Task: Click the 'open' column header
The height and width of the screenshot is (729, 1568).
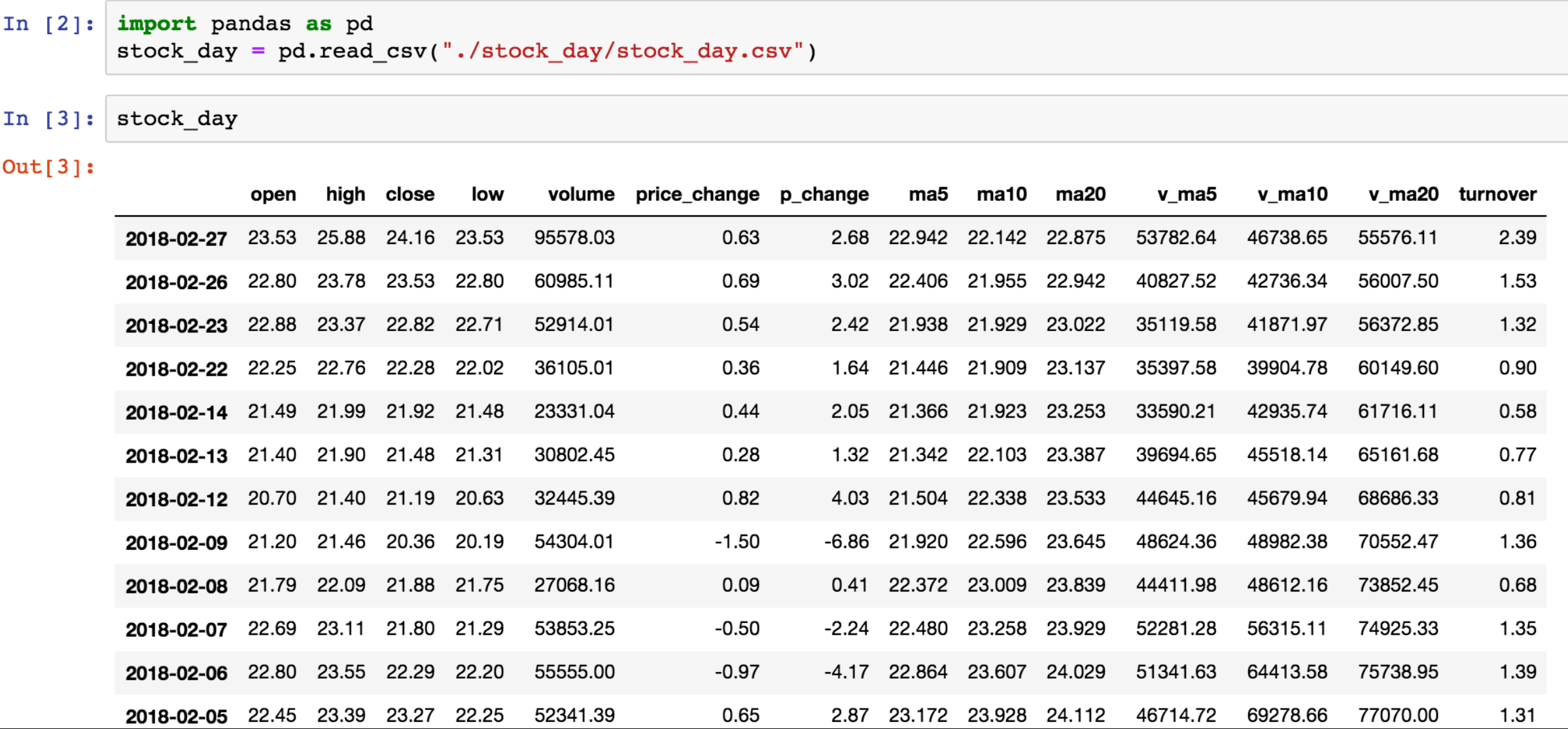Action: [273, 194]
